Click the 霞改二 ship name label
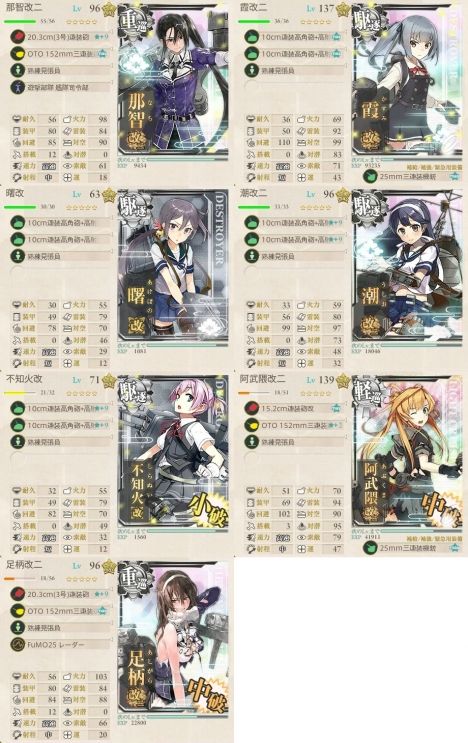The height and width of the screenshot is (743, 468). click(253, 8)
